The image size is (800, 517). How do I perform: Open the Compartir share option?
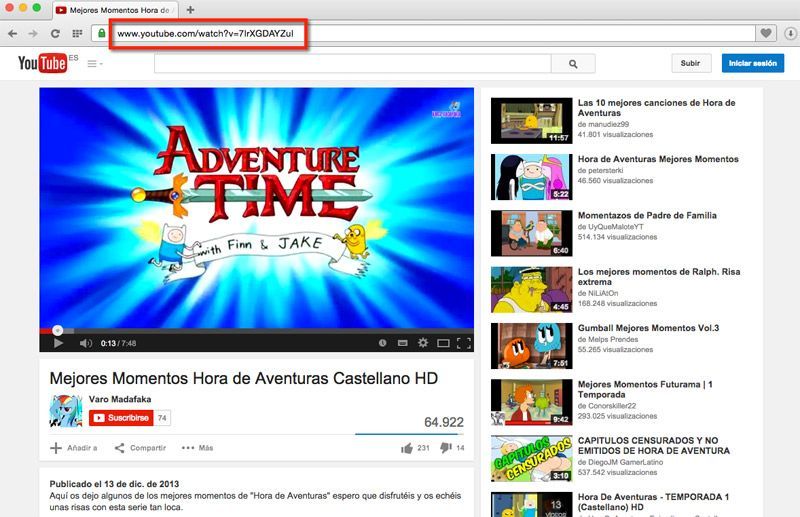click(x=140, y=448)
